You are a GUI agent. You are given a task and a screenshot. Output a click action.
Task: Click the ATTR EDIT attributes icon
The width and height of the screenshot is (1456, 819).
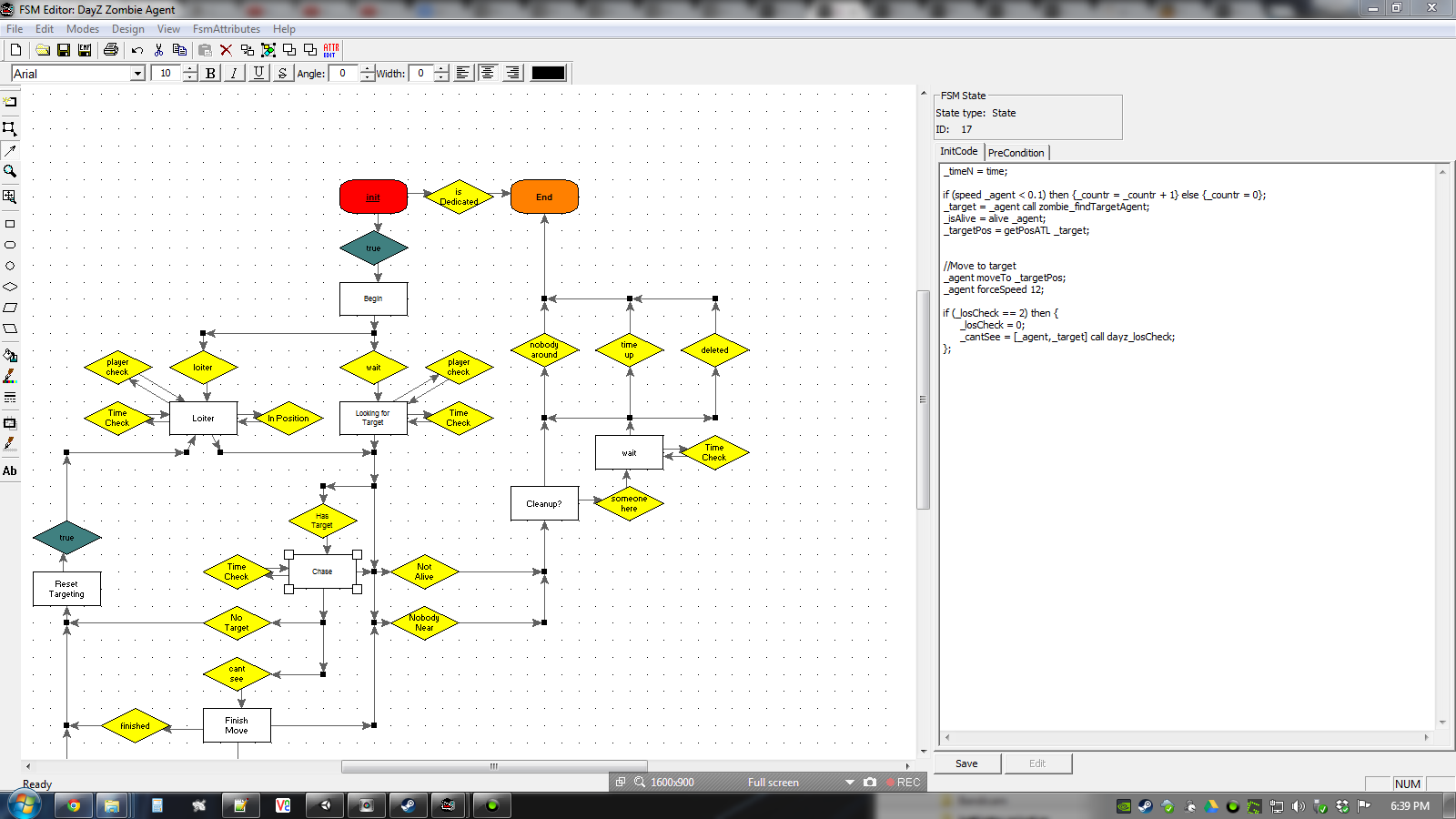pos(331,50)
